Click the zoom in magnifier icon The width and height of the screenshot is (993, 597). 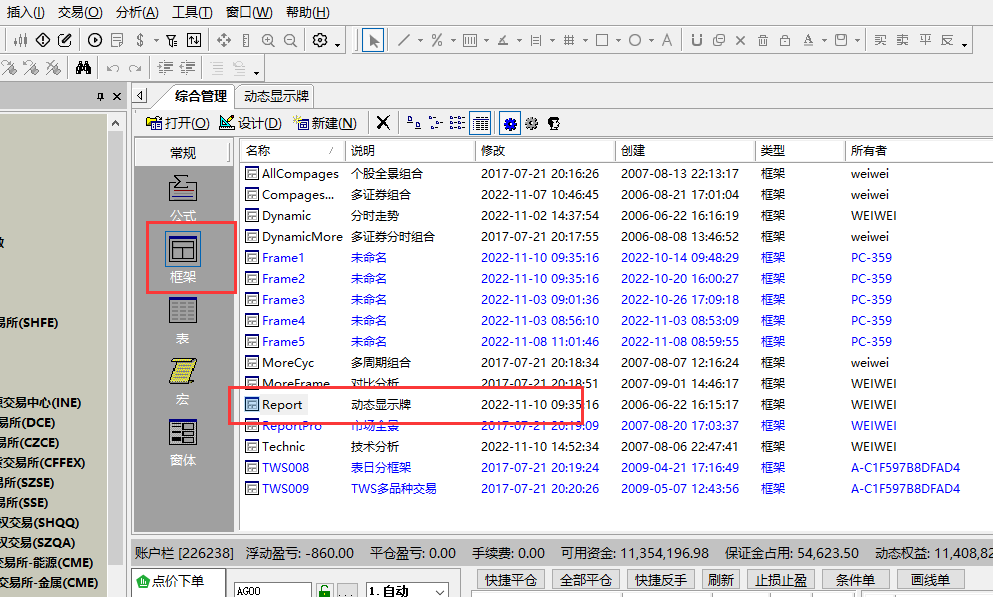click(x=268, y=40)
